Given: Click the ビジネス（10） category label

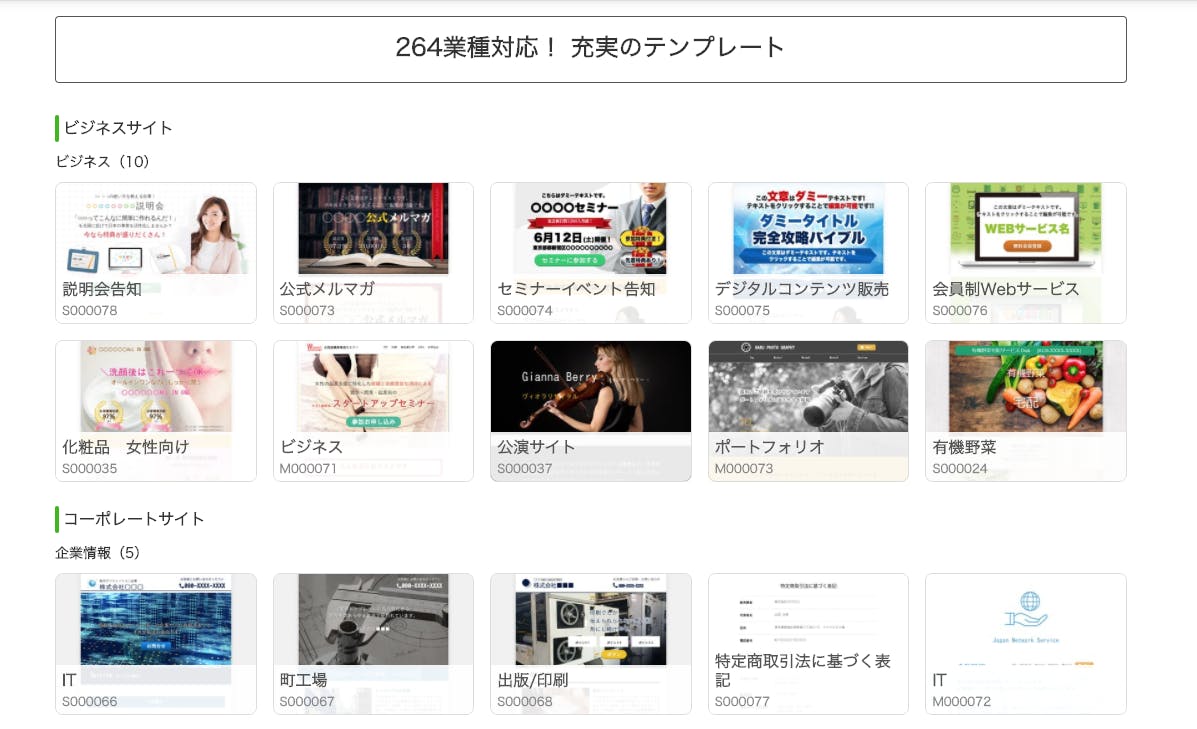Looking at the screenshot, I should 102,161.
